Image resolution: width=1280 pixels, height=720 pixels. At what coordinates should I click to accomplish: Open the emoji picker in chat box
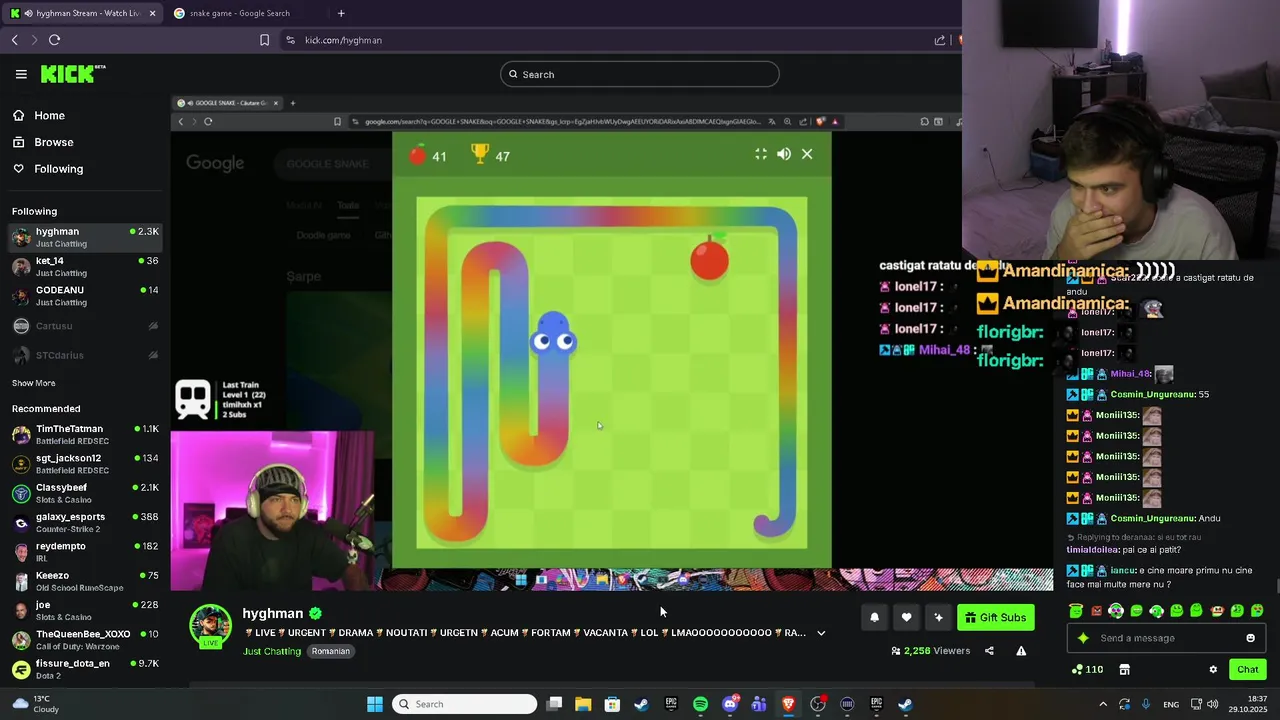(x=1250, y=638)
